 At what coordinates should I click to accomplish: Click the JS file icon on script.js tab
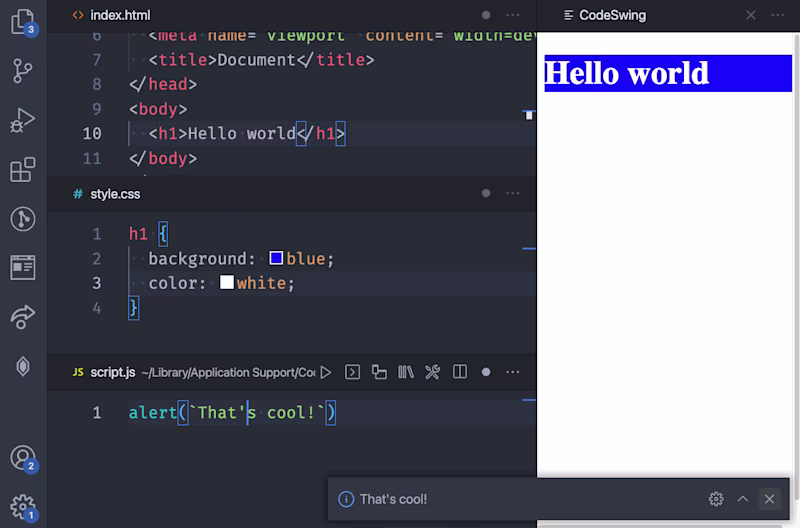click(x=78, y=372)
